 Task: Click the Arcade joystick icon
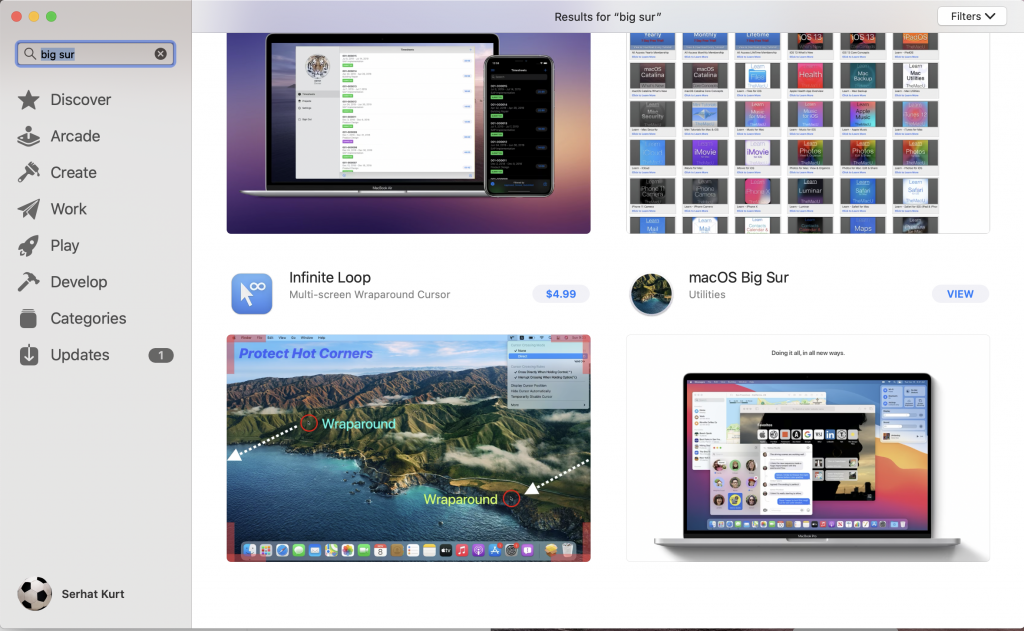pos(28,136)
